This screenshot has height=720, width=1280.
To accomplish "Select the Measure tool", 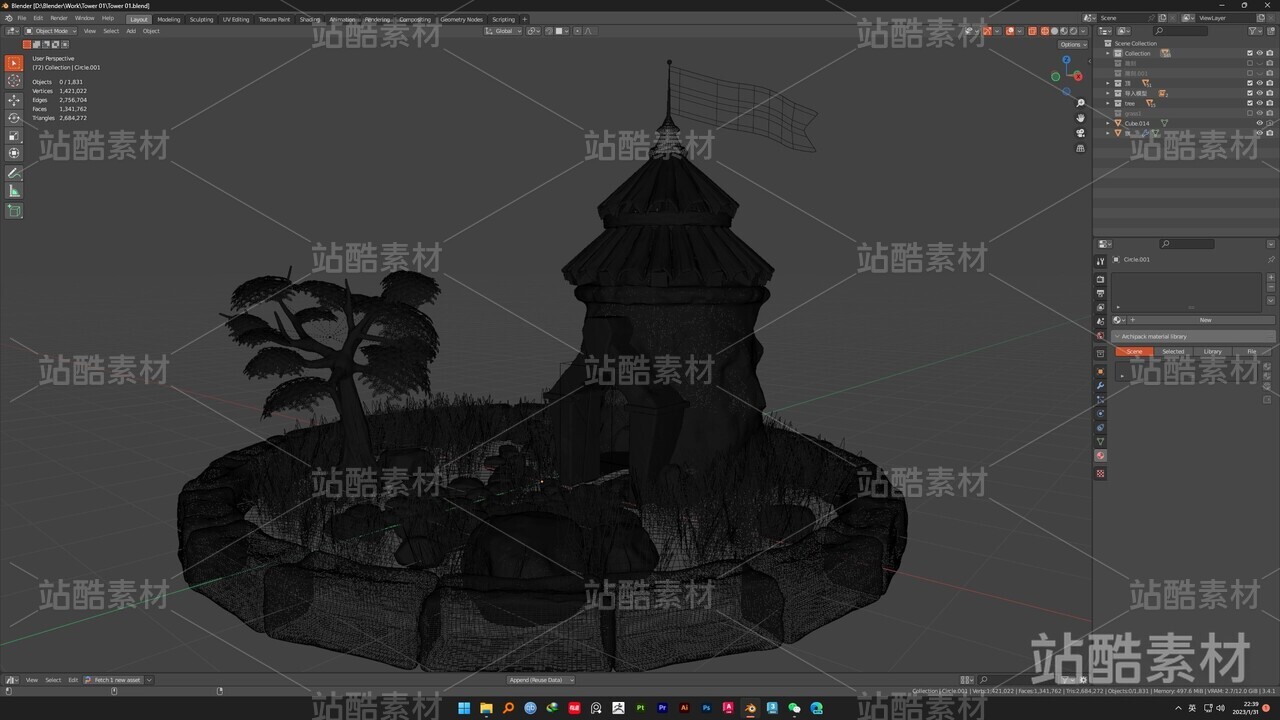I will (x=14, y=191).
